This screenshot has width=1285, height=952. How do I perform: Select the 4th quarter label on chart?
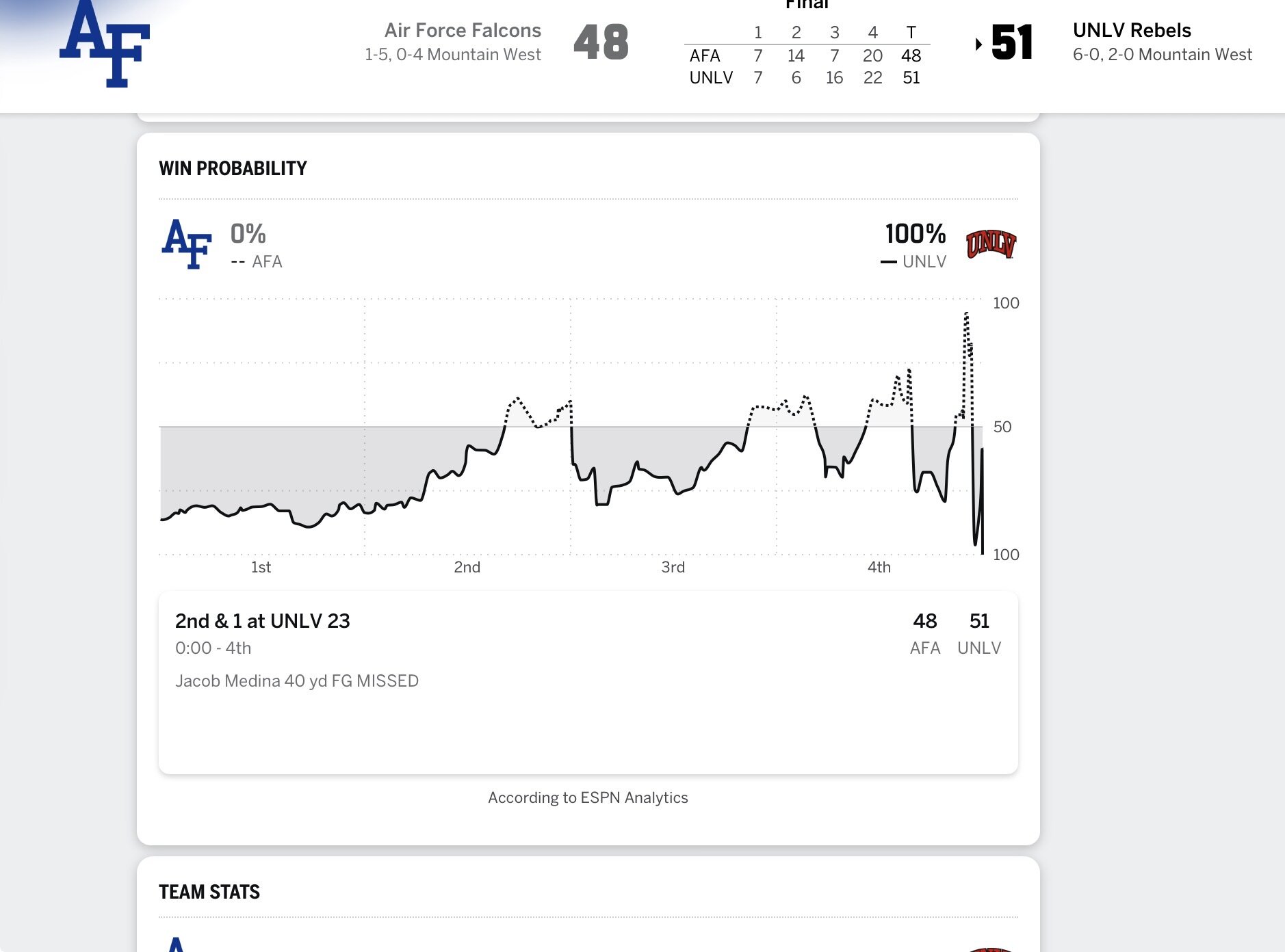(x=879, y=567)
